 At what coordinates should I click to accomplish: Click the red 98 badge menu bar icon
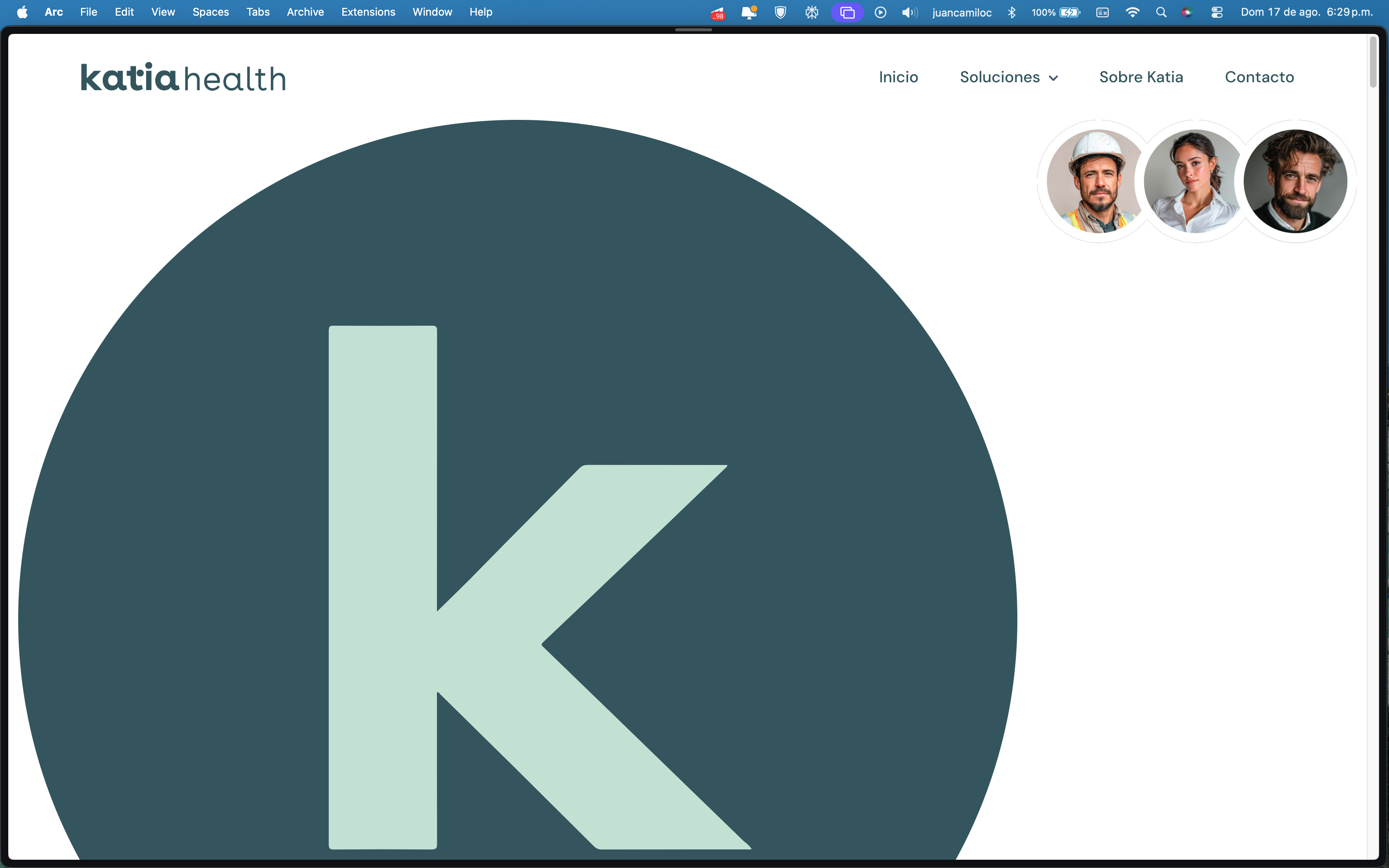[x=718, y=13]
